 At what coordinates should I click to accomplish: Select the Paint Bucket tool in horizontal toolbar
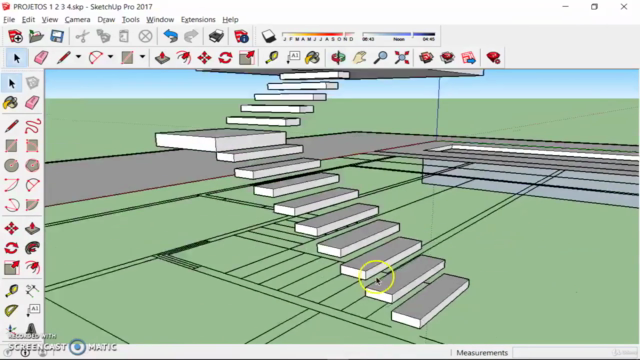312,58
